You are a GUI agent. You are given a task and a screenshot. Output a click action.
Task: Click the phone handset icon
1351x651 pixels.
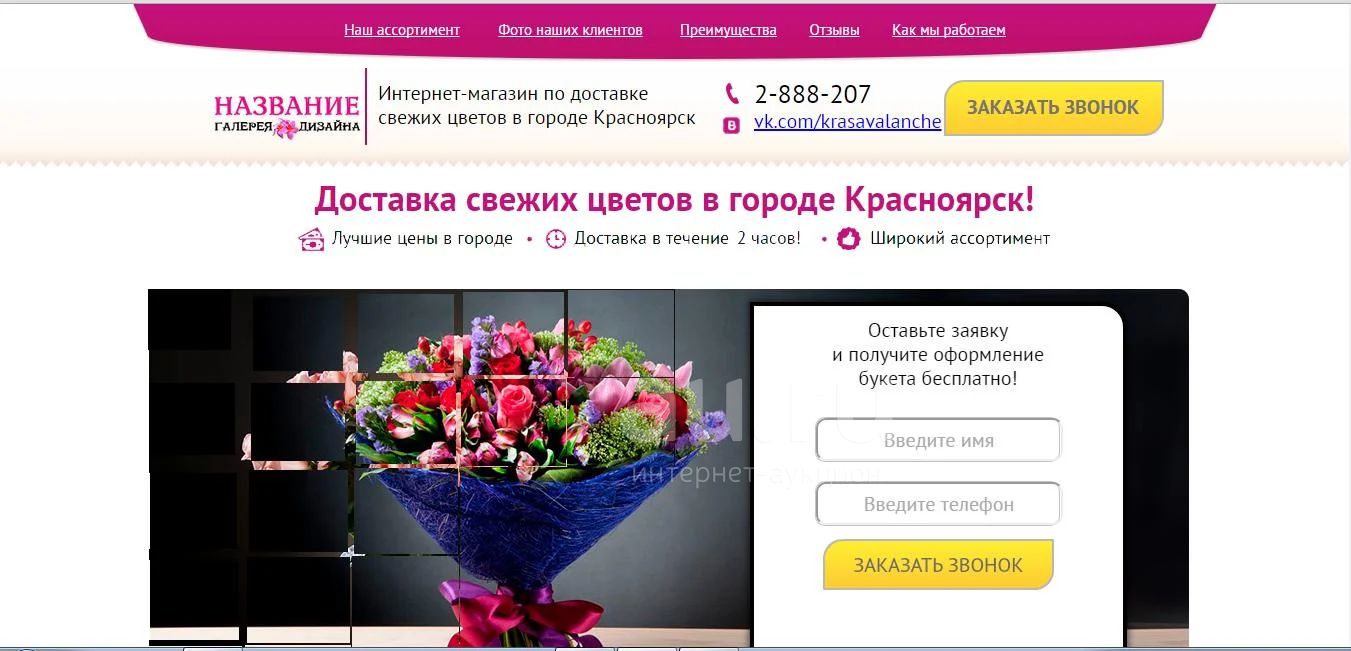point(732,93)
